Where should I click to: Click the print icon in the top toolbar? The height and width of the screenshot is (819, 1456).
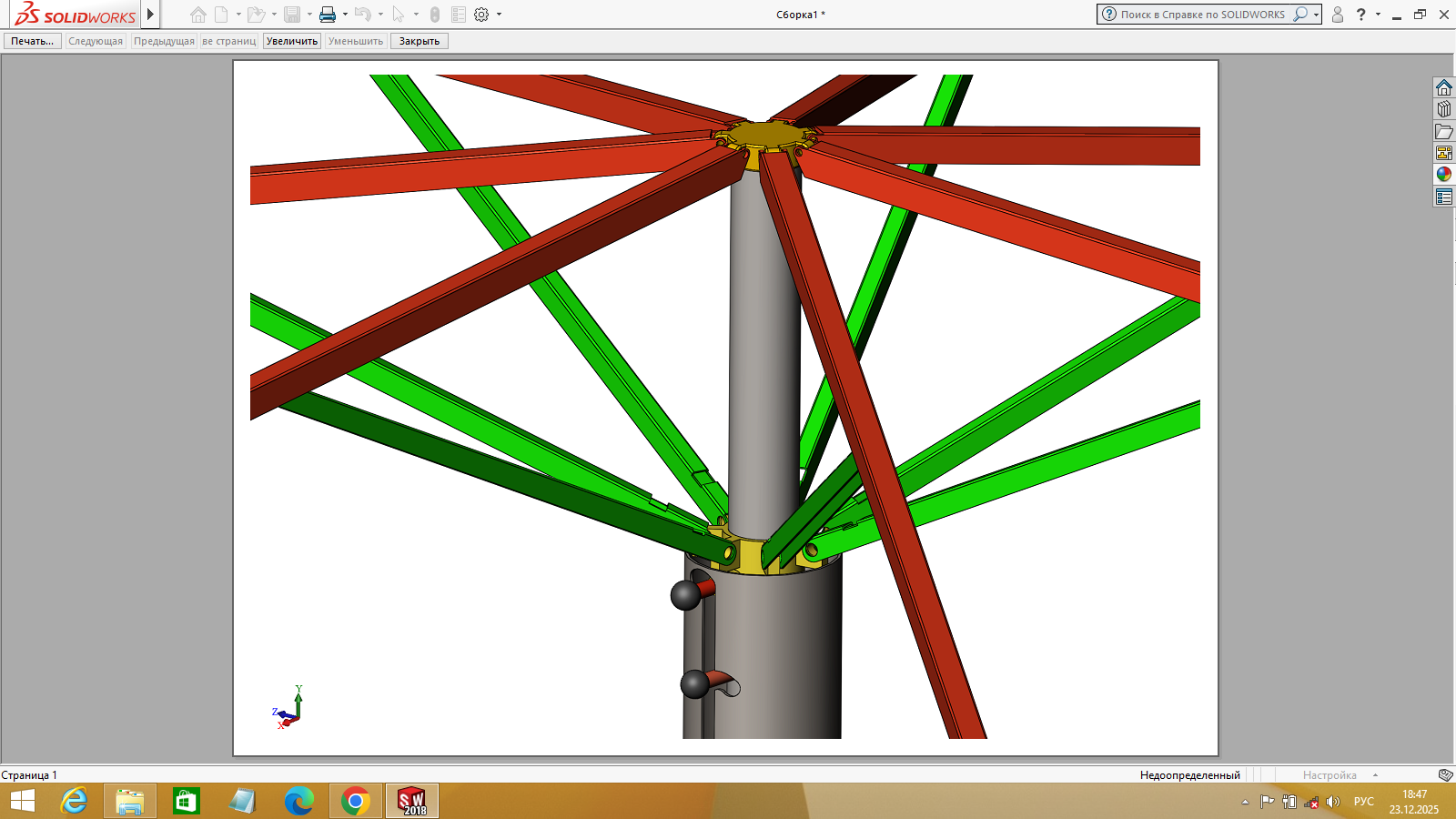coord(328,15)
